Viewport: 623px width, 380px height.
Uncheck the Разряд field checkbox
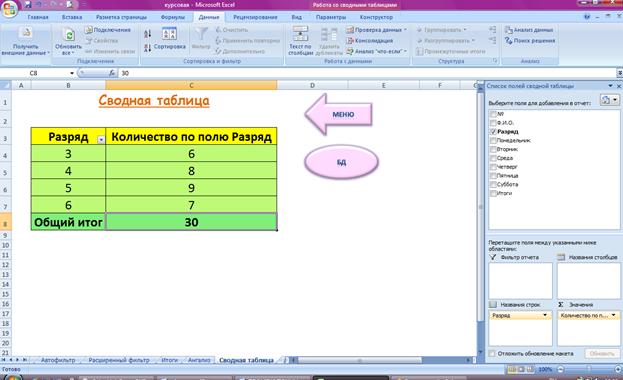click(493, 132)
